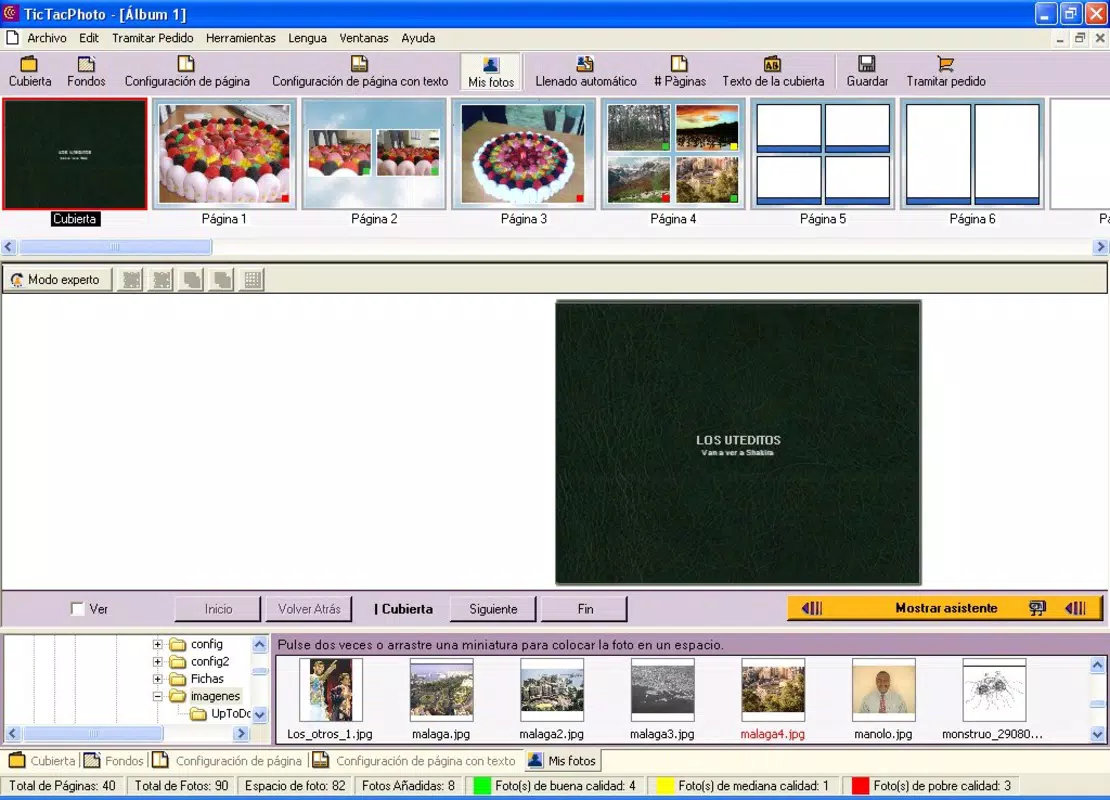Select malaga4.jpg photo thumbnail
Screen dimensions: 1110x800
coord(772,690)
